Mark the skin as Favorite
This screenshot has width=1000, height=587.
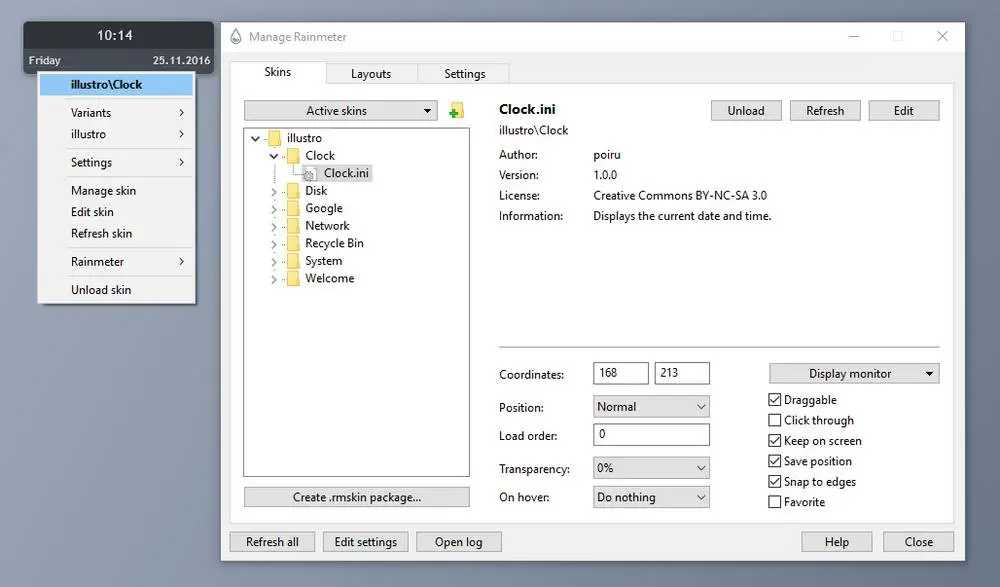[775, 502]
